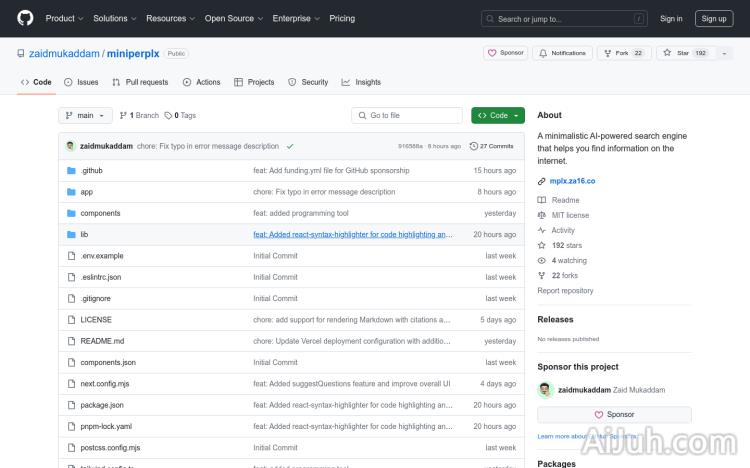The height and width of the screenshot is (468, 750).
Task: Click the LICENSE file icon
Action: (x=71, y=320)
